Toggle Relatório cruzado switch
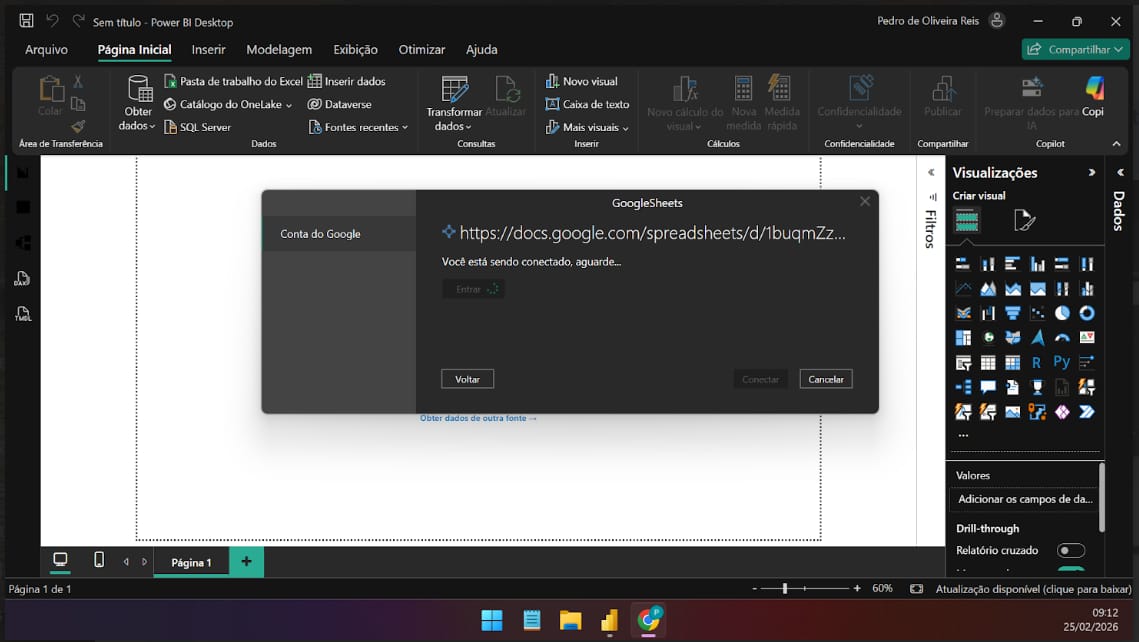1139x642 pixels. point(1071,550)
